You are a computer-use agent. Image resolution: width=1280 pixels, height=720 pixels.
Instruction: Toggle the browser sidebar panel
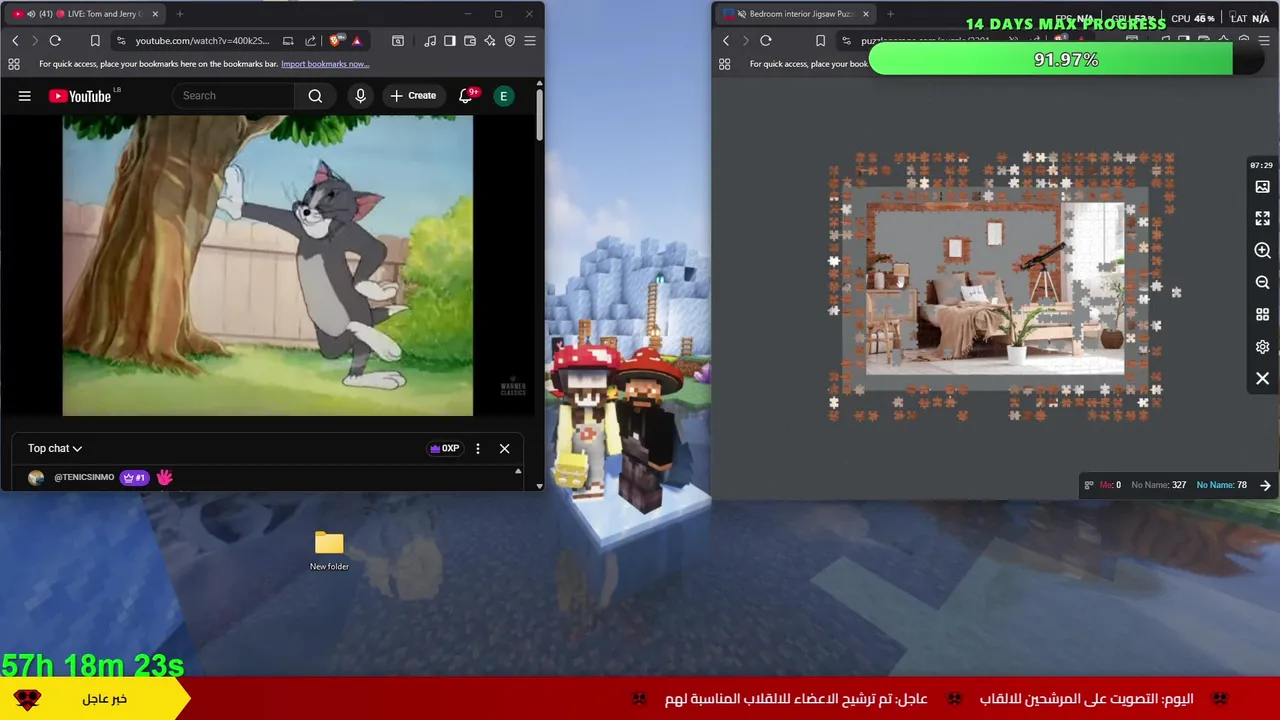pyautogui.click(x=450, y=41)
